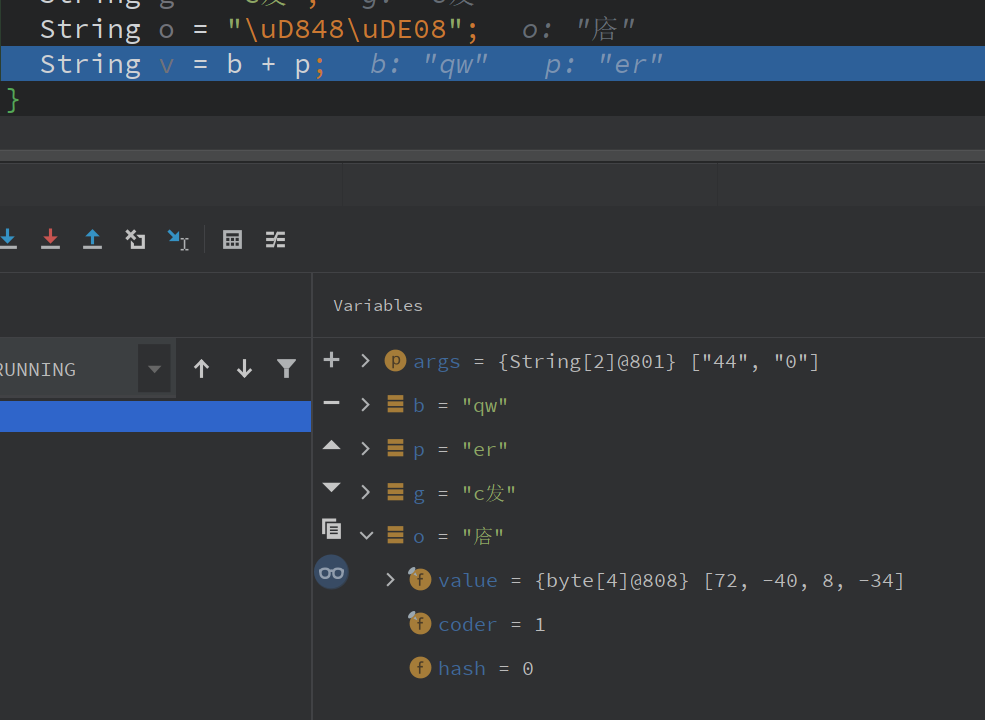Expand the p variable node
Screen dimensions: 985x720
point(366,449)
